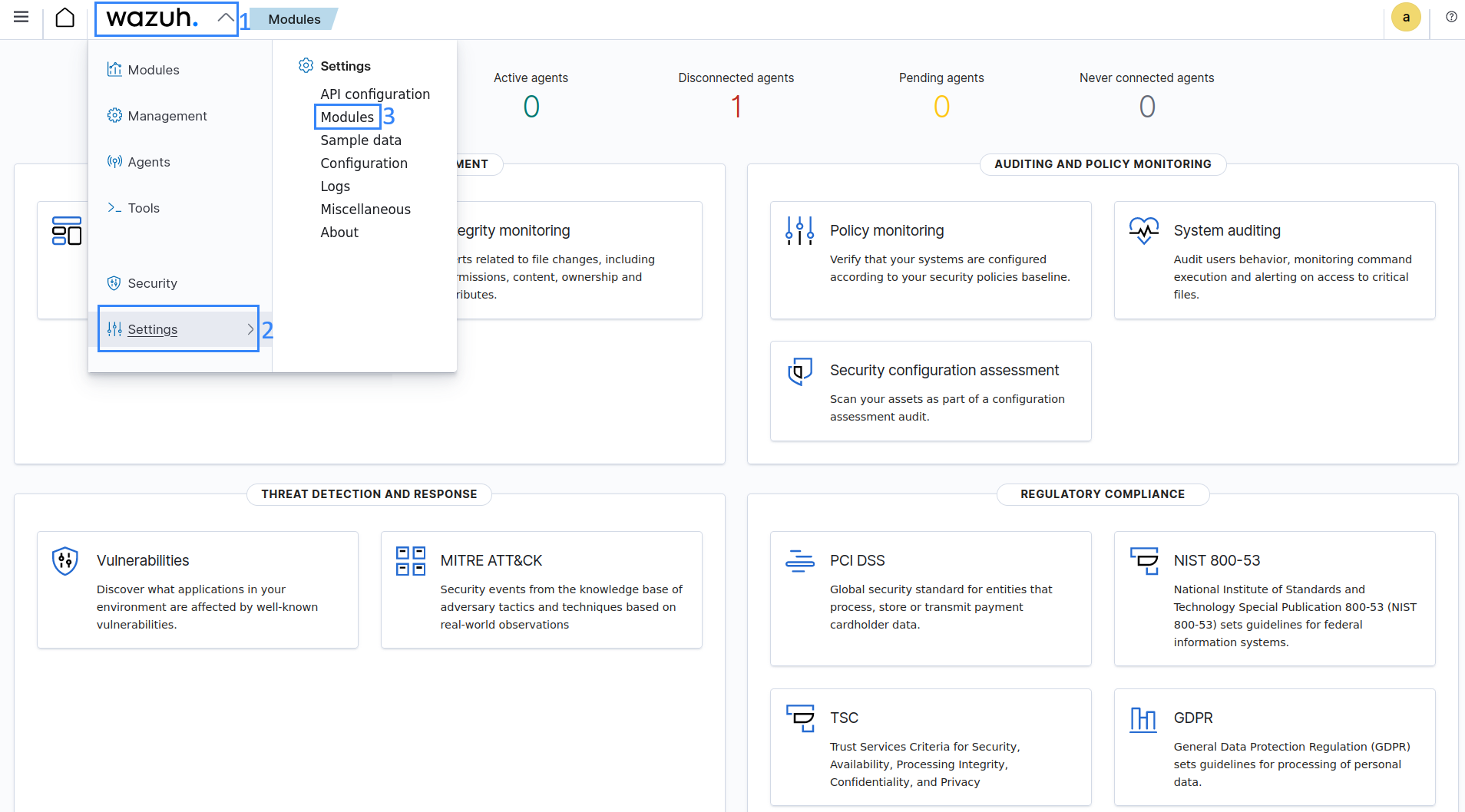Open Modules in the Wazuh sidebar menu
The image size is (1465, 812).
pos(154,70)
